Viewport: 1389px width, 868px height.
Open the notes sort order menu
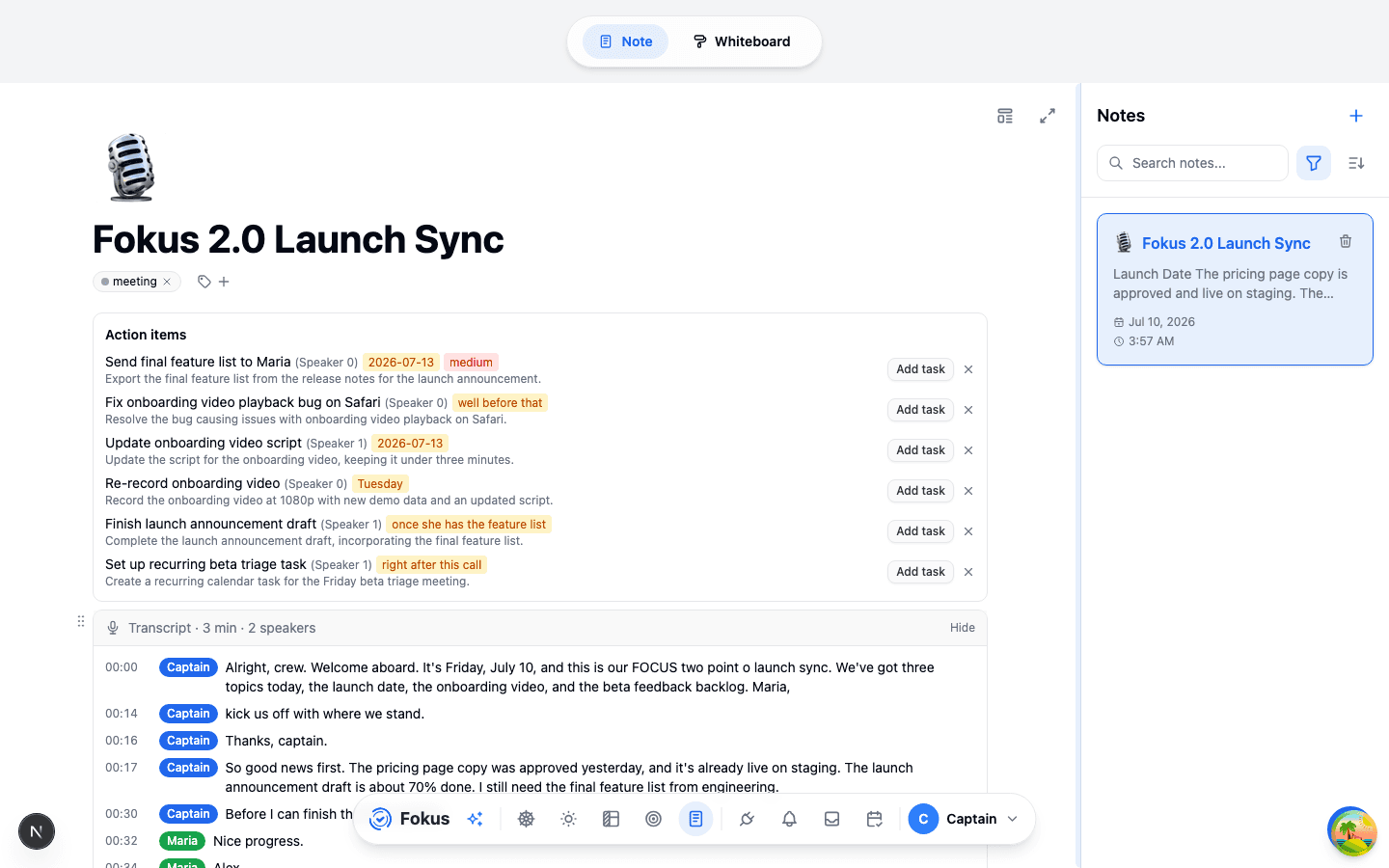(x=1356, y=163)
